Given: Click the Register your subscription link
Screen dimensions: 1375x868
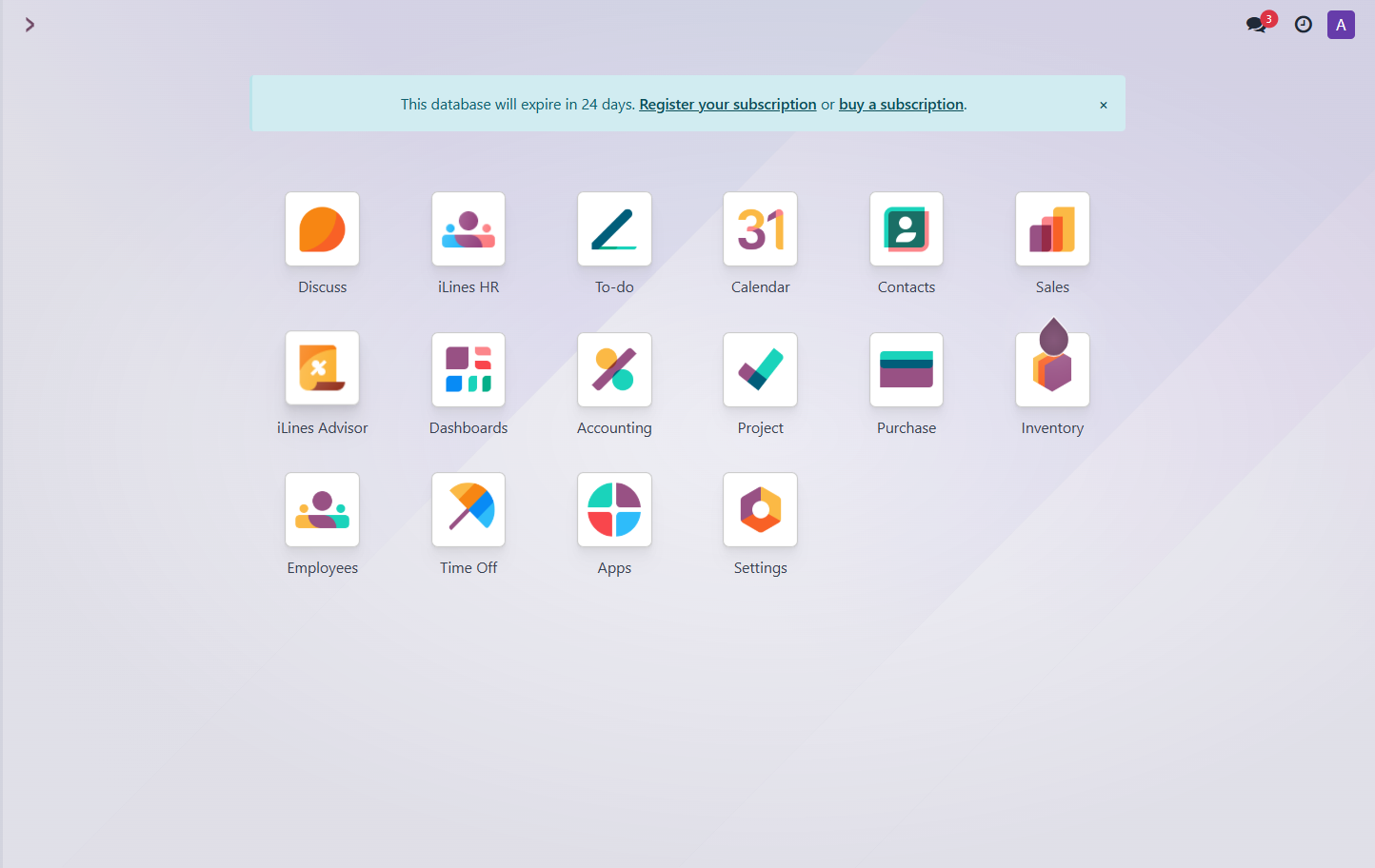Looking at the screenshot, I should coord(727,105).
